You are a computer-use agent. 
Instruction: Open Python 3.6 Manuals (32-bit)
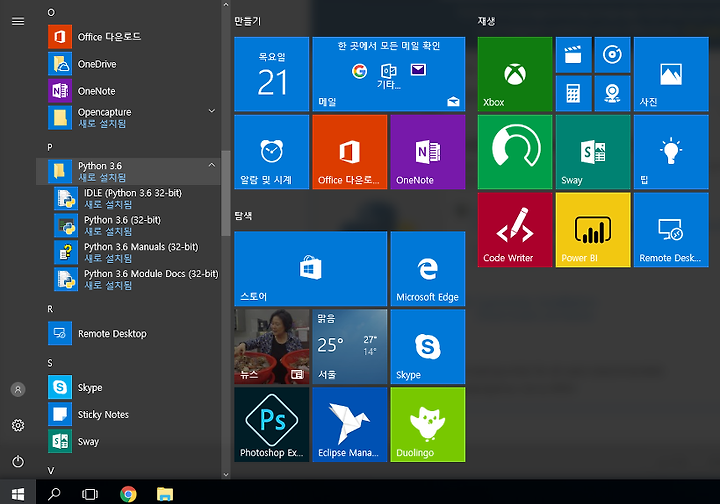[128, 252]
